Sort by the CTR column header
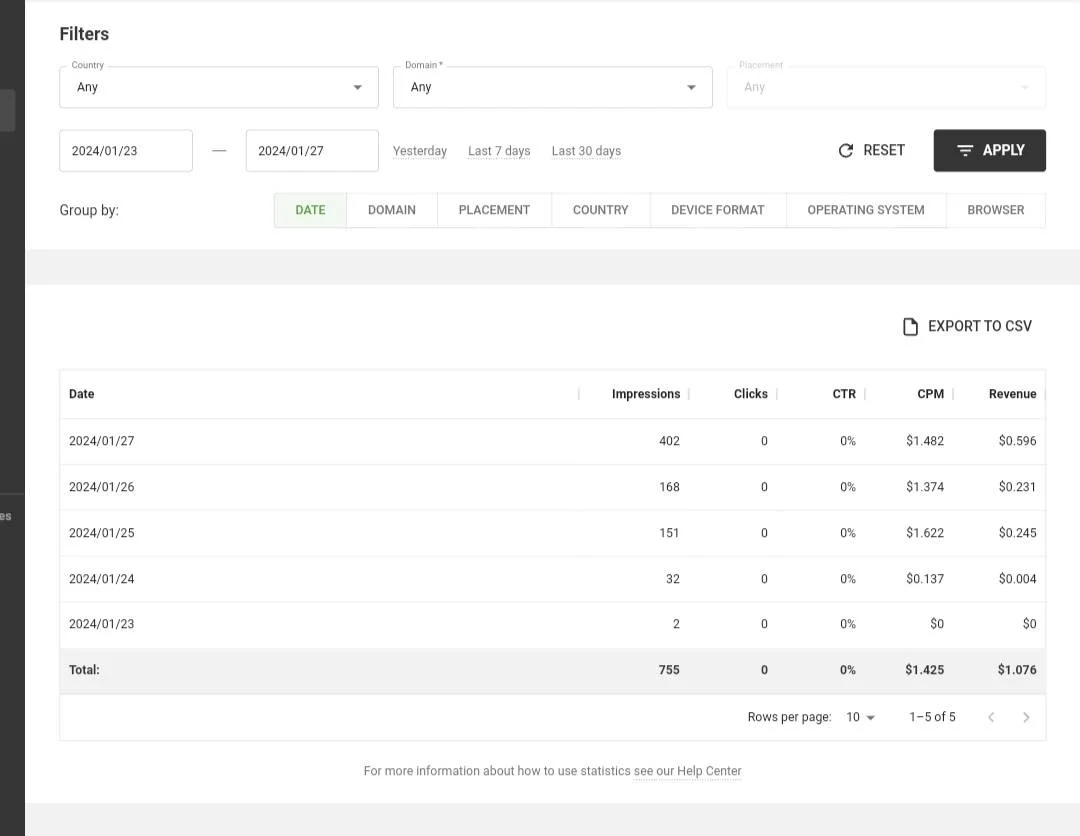The image size is (1080, 836). pos(844,394)
